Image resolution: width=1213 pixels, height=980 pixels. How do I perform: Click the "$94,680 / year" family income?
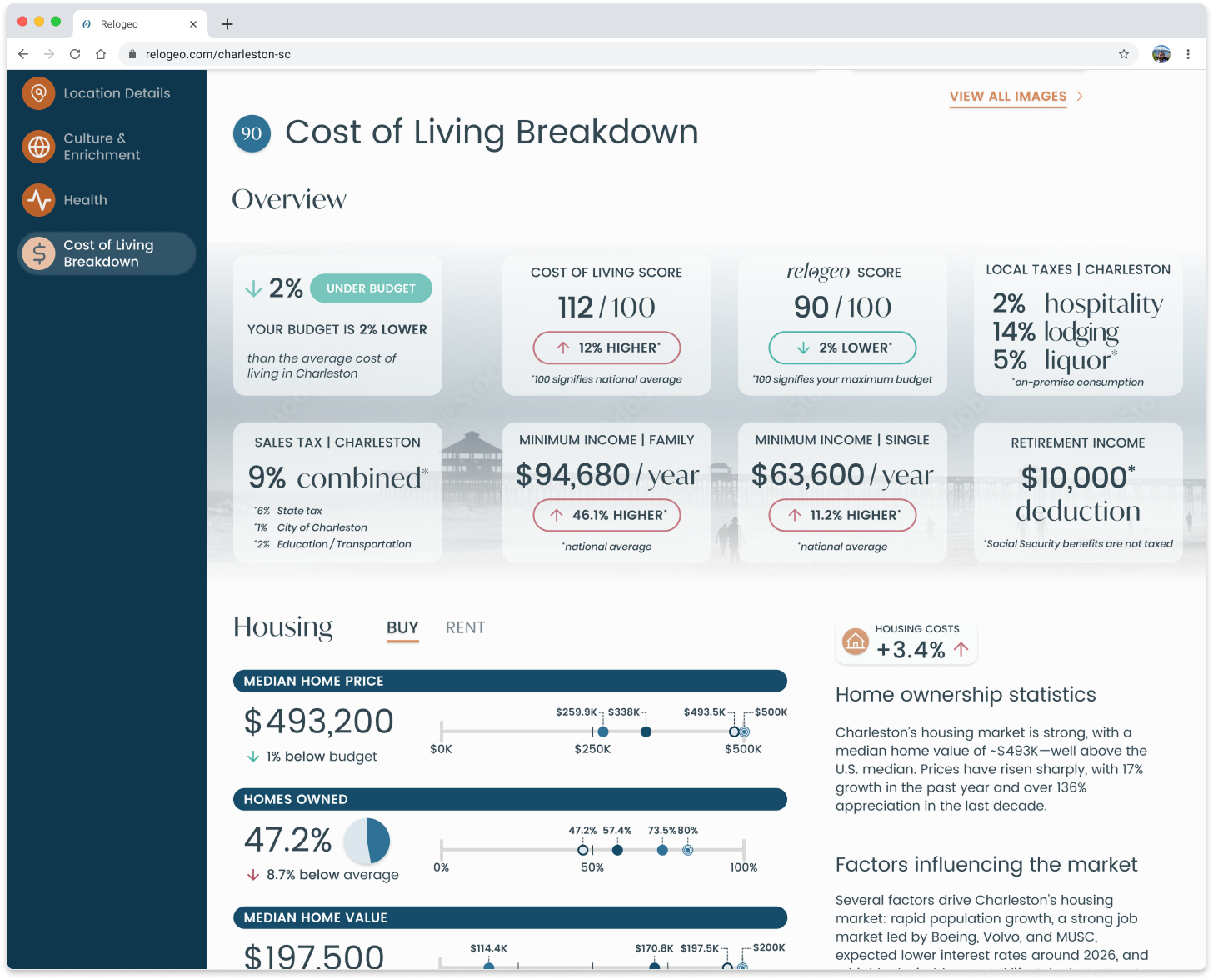tap(607, 475)
